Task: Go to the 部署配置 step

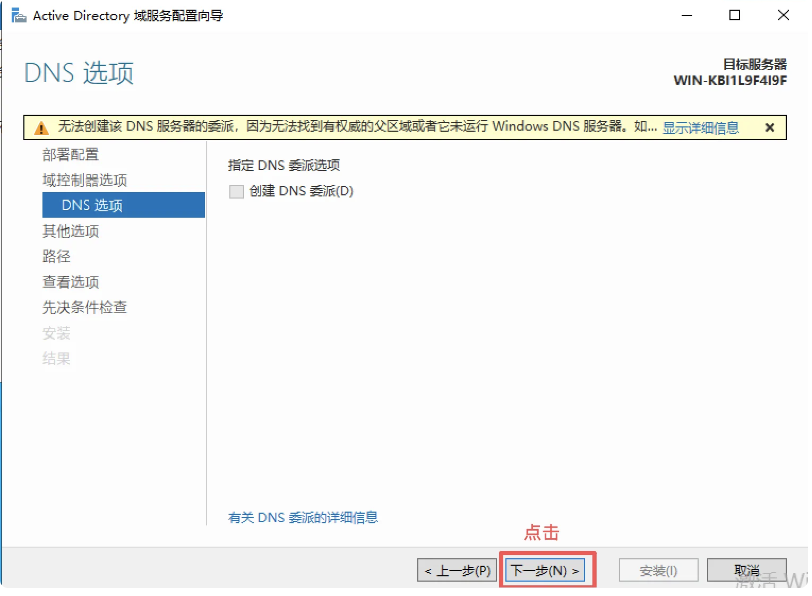Action: click(70, 154)
